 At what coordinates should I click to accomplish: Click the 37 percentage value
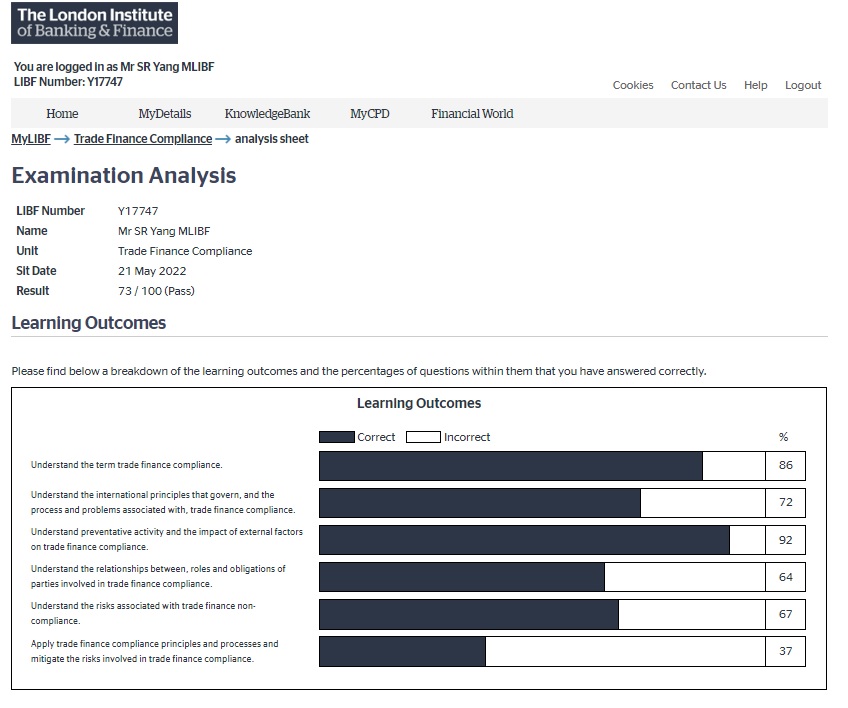click(785, 651)
